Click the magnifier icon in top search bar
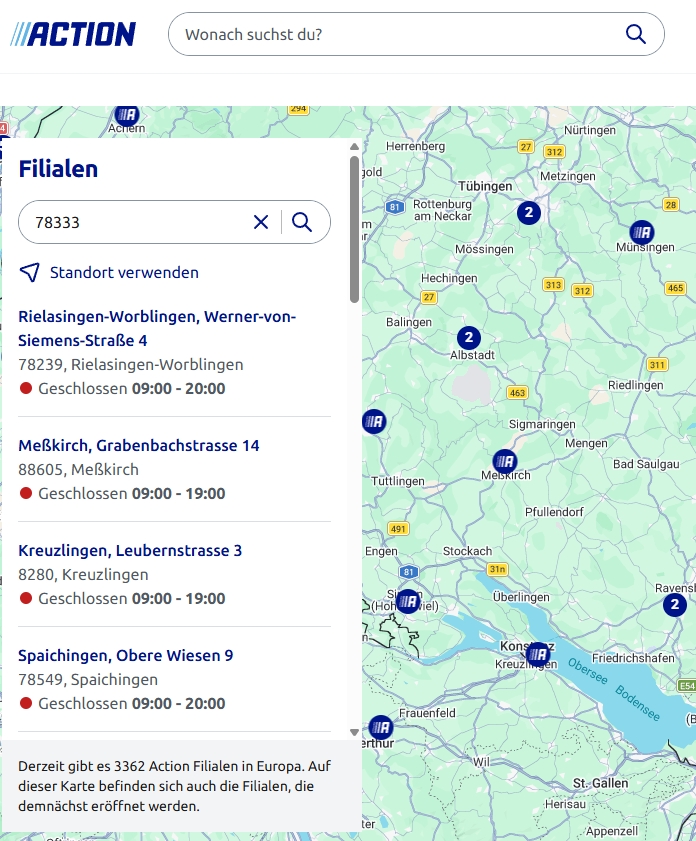Viewport: 696px width, 841px height. [635, 34]
